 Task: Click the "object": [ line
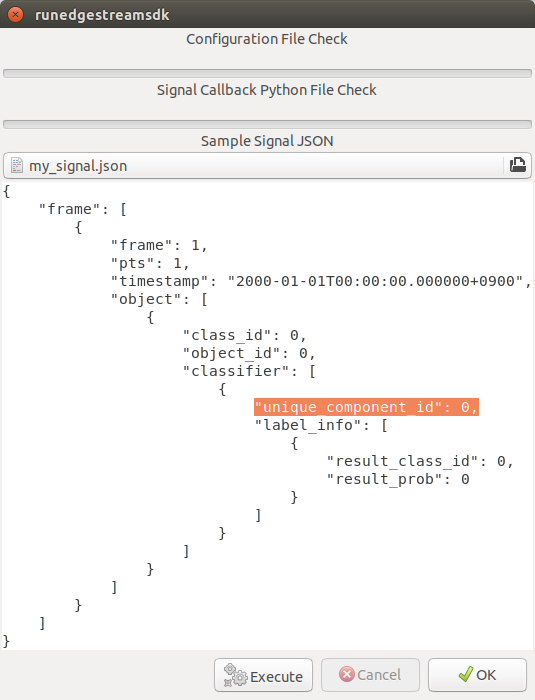[x=159, y=299]
